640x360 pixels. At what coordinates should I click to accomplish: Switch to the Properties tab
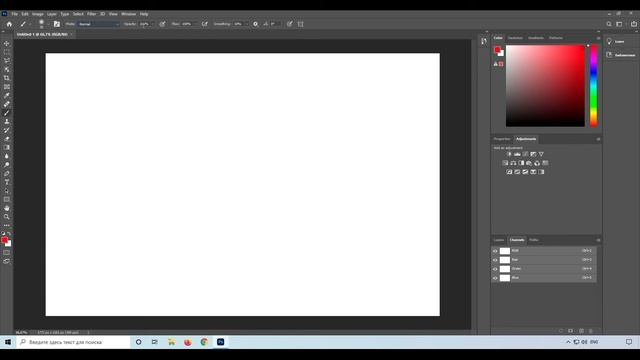(x=502, y=139)
